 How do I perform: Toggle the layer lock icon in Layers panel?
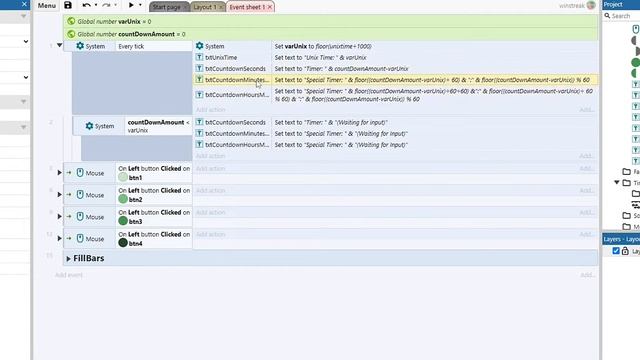625,251
